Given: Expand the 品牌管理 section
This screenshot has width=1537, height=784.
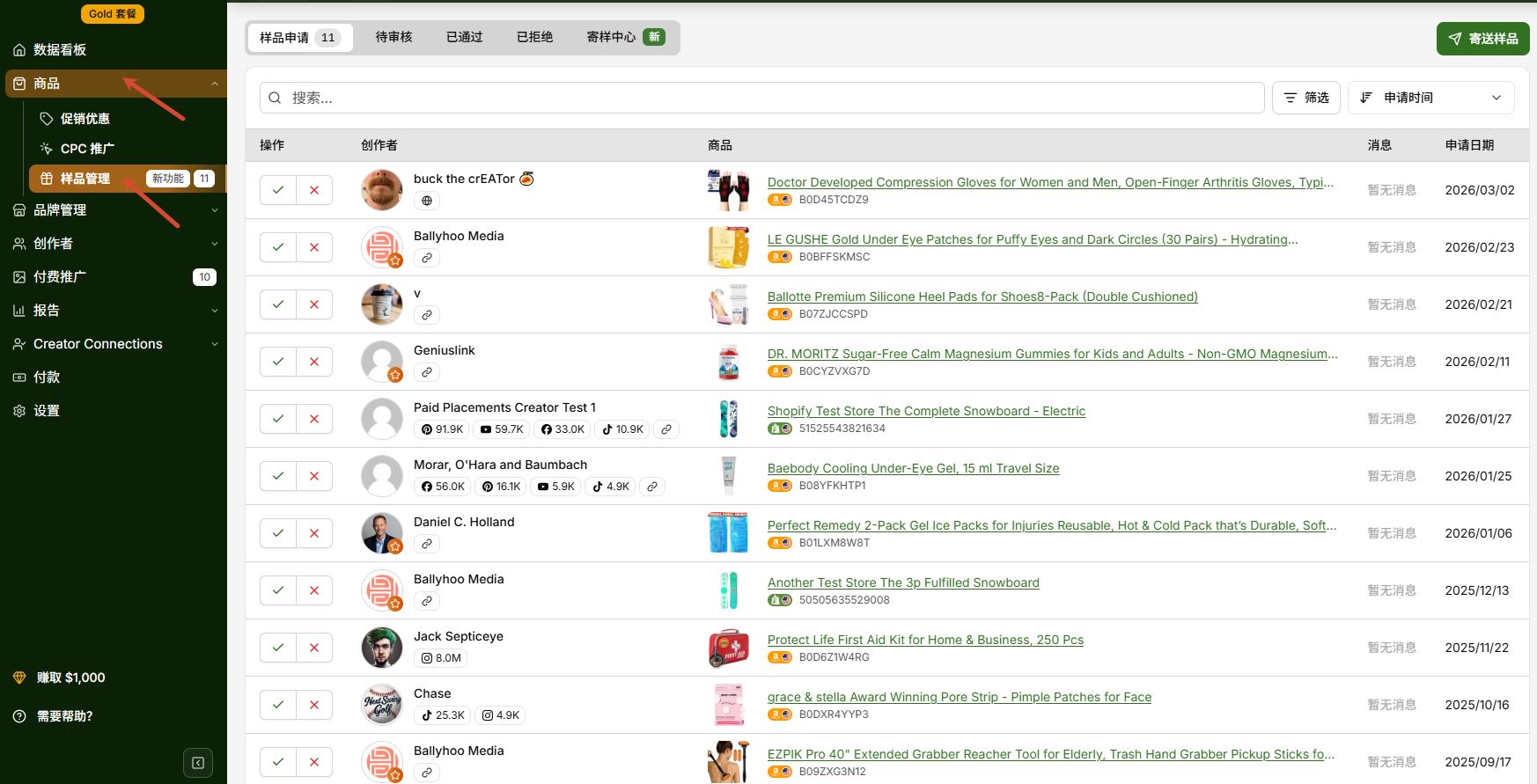Looking at the screenshot, I should pos(215,210).
